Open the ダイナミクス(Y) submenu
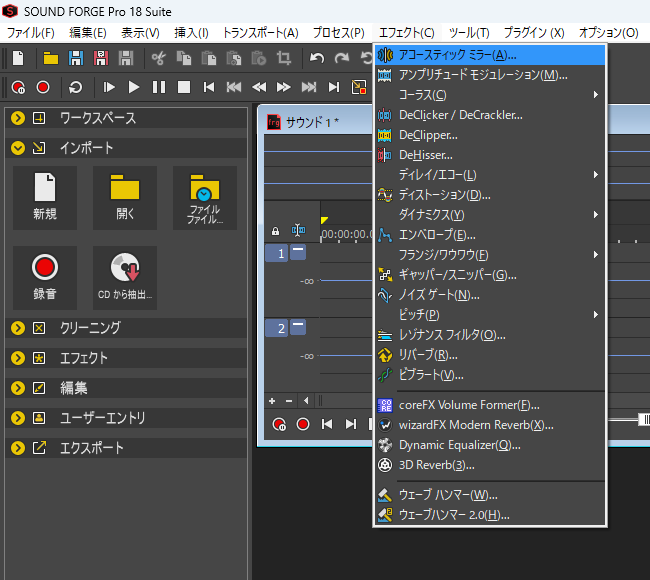 (490, 215)
